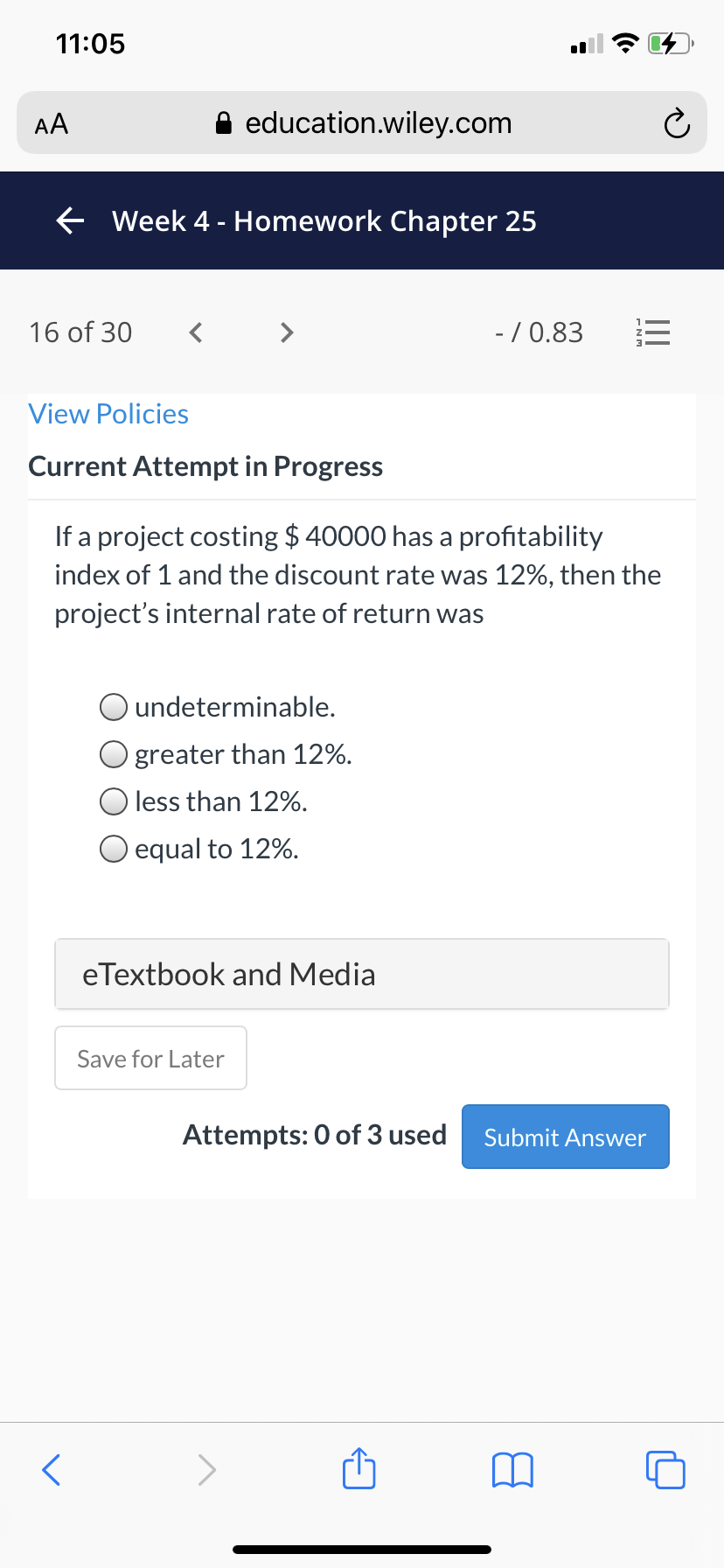Expand eTextbook and Media section
The width and height of the screenshot is (724, 1568).
[x=362, y=974]
